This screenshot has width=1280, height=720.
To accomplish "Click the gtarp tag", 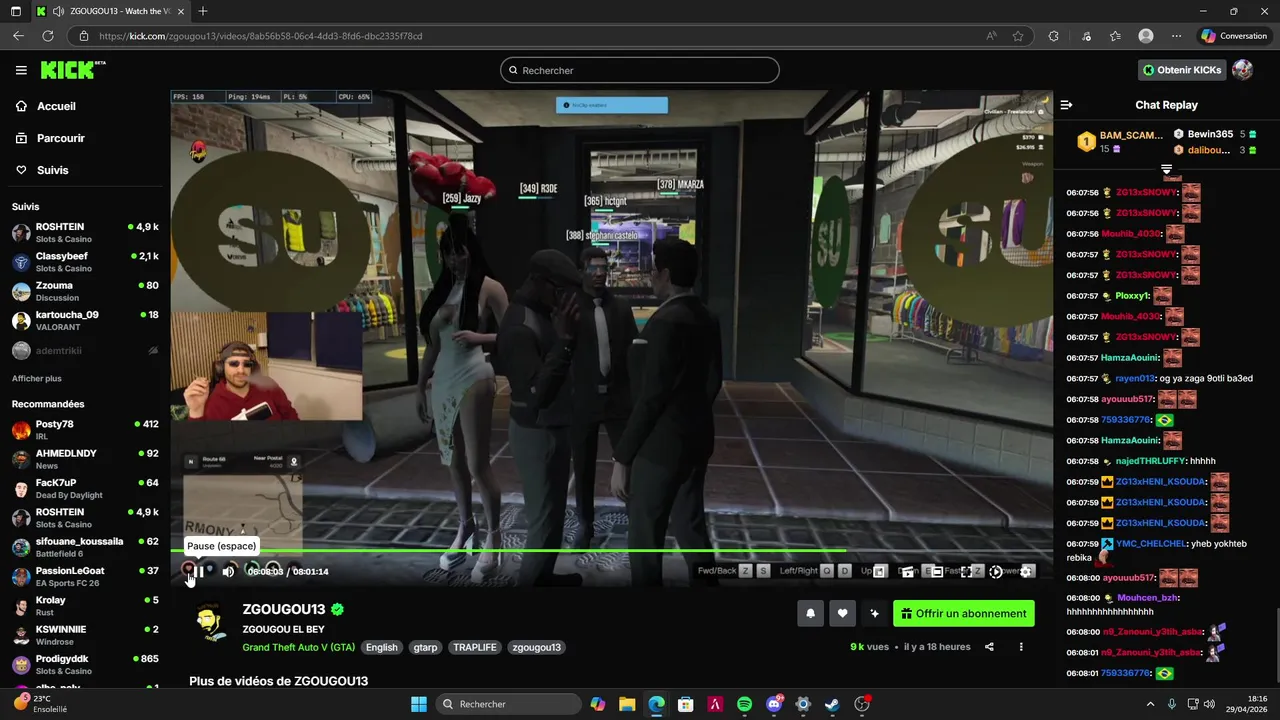I will [425, 647].
